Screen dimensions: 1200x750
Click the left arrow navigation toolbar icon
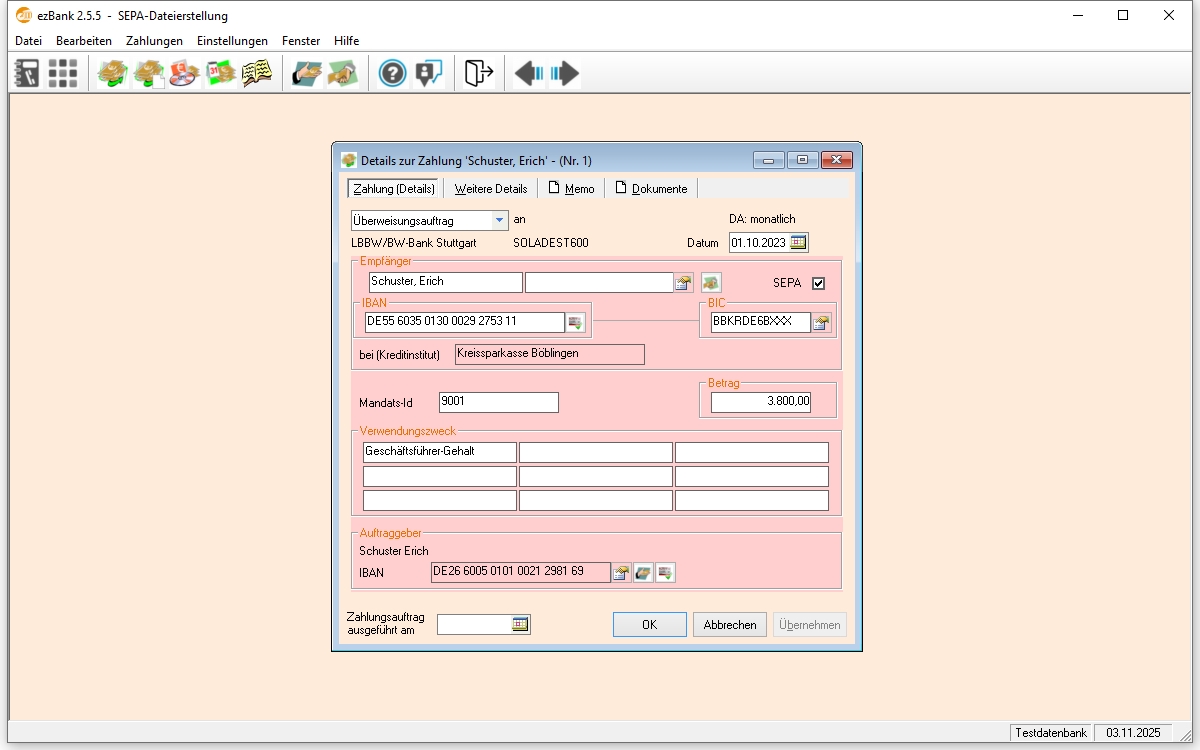click(x=529, y=73)
